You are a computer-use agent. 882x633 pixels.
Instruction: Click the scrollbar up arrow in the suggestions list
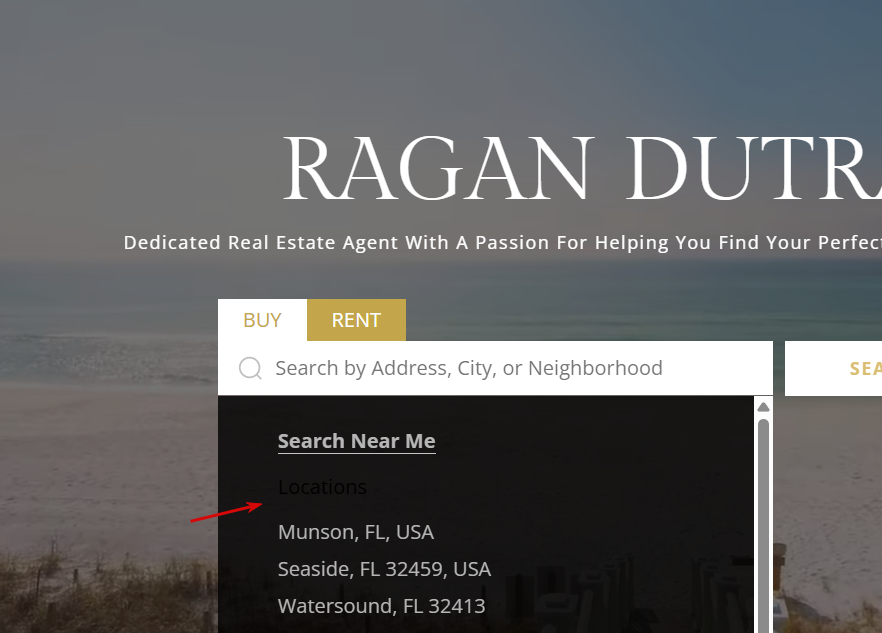(x=763, y=407)
